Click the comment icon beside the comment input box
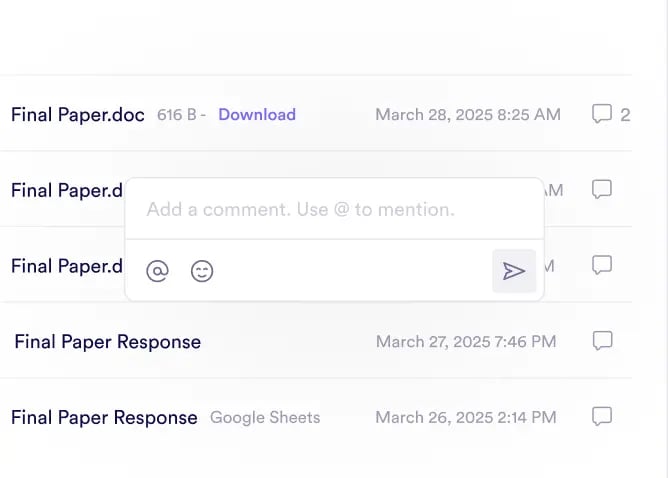Viewport: 668px width, 478px height. [602, 189]
